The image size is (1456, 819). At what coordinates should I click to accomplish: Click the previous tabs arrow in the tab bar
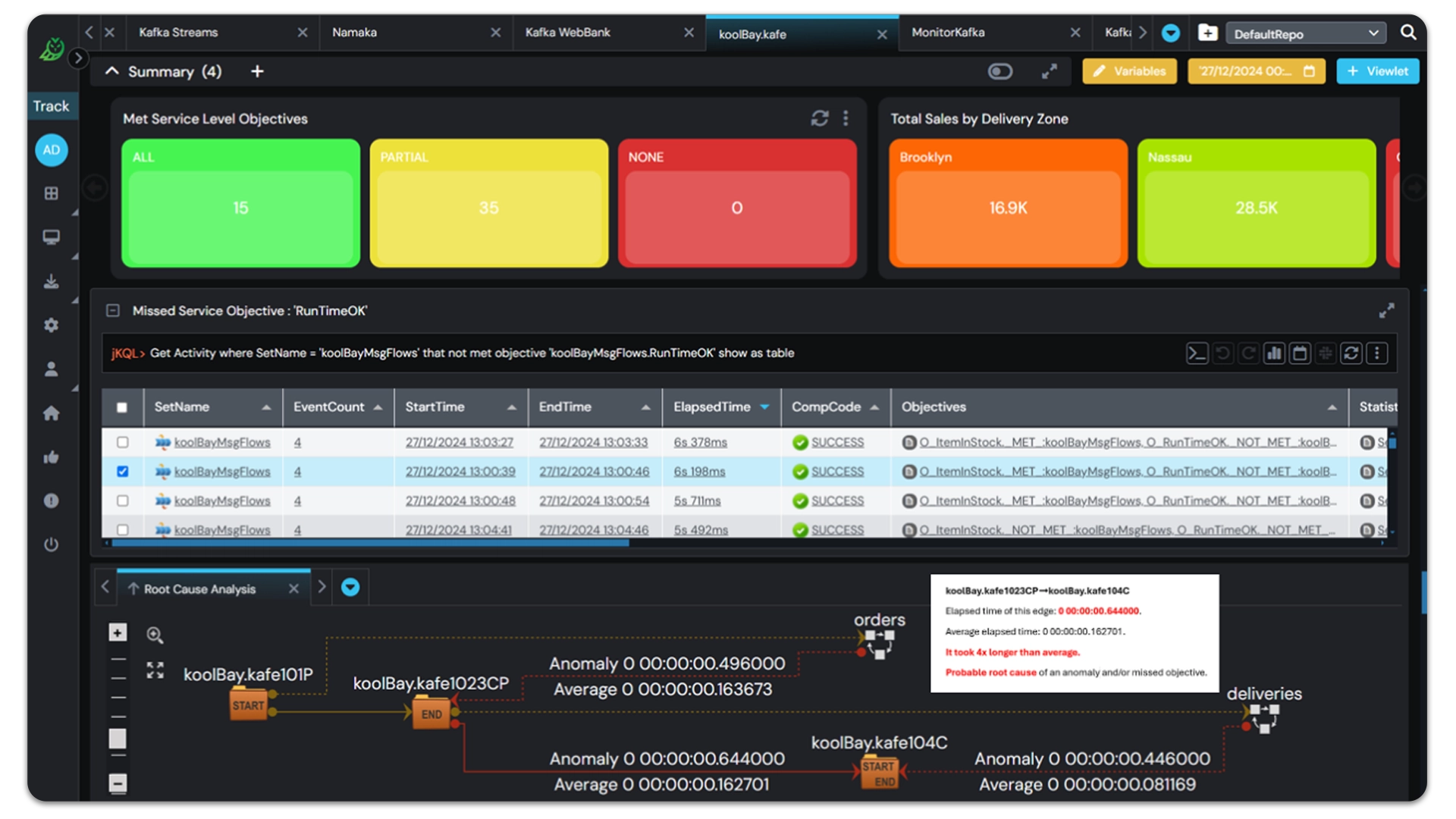[89, 33]
